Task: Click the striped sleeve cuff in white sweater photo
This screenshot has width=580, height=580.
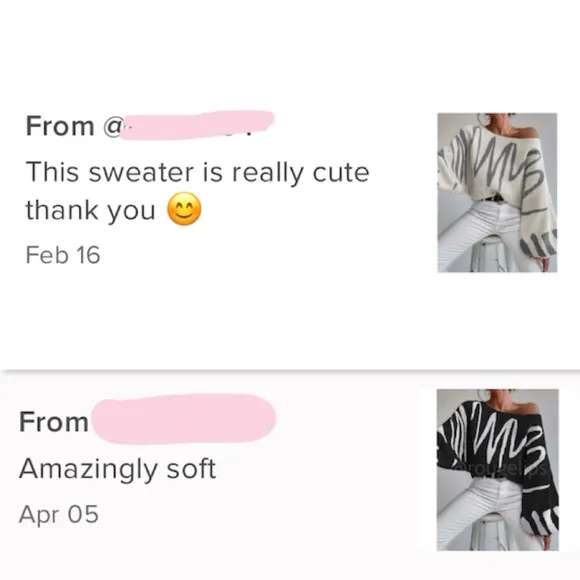Action: click(x=539, y=243)
